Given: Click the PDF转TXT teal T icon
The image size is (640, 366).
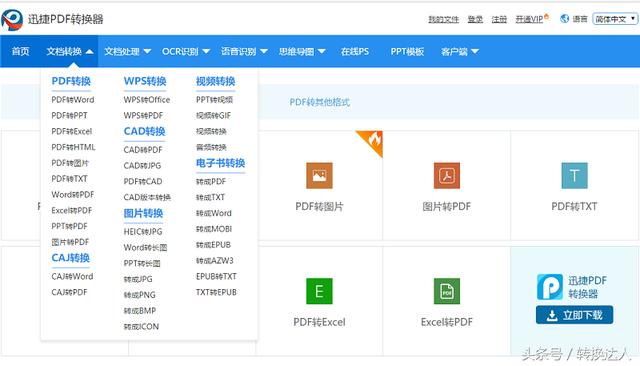Looking at the screenshot, I should (x=574, y=175).
